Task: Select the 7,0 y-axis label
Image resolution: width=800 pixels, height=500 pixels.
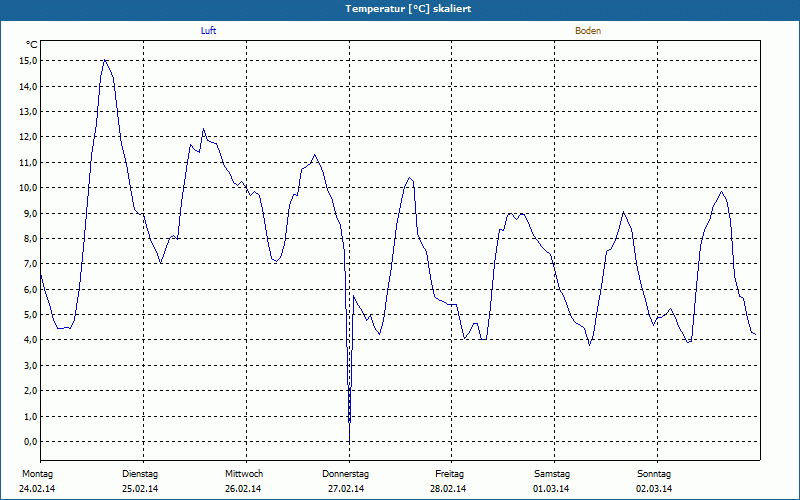Action: [x=33, y=264]
